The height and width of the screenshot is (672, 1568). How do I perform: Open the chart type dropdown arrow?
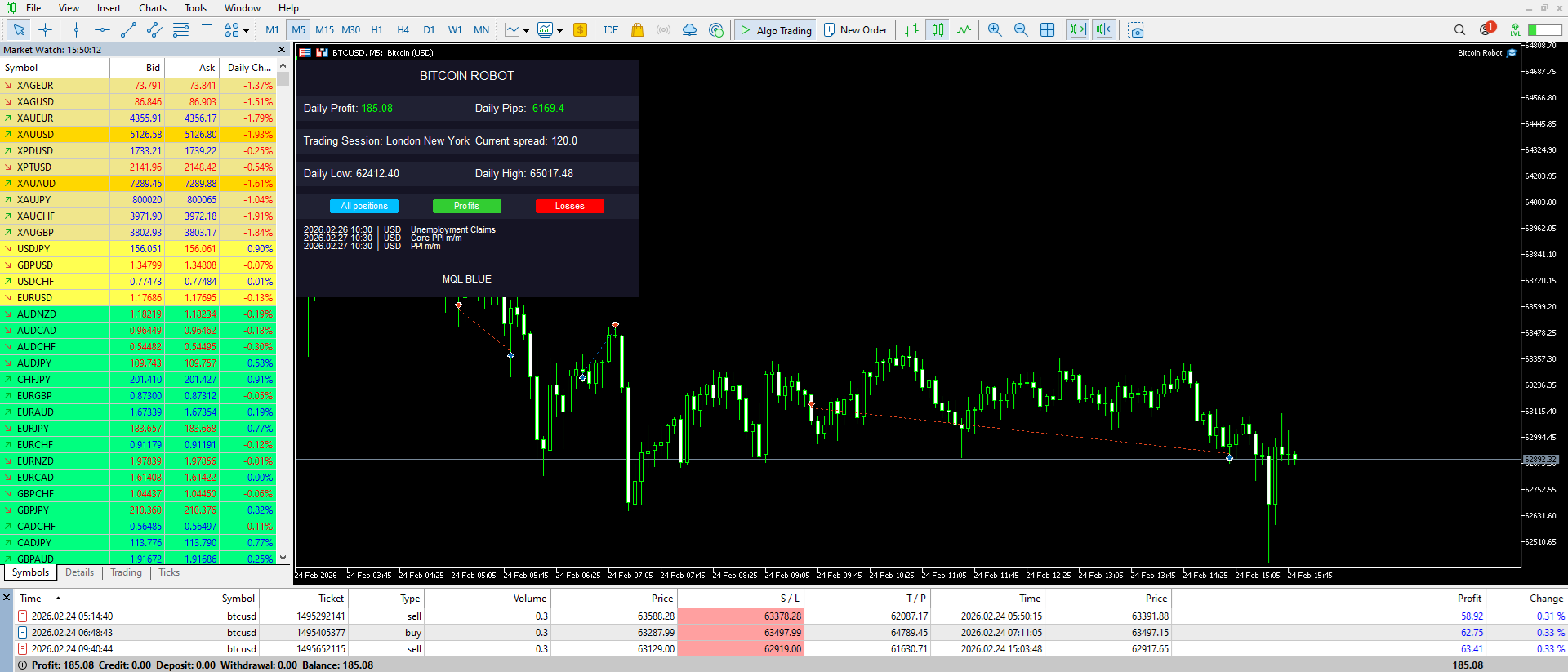[x=526, y=31]
